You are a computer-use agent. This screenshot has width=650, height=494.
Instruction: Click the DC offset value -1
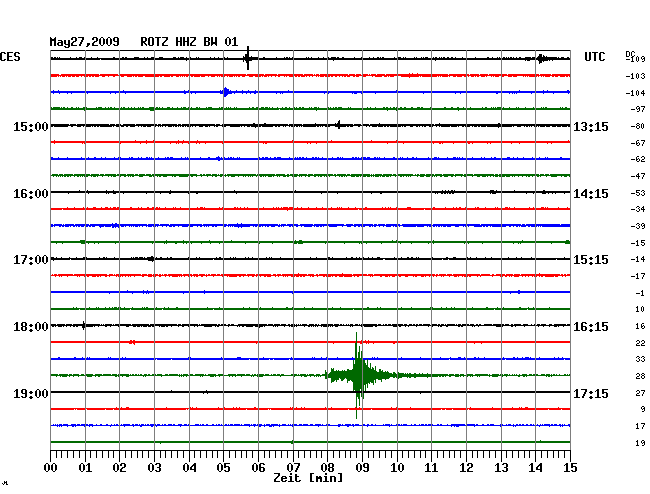(x=640, y=293)
